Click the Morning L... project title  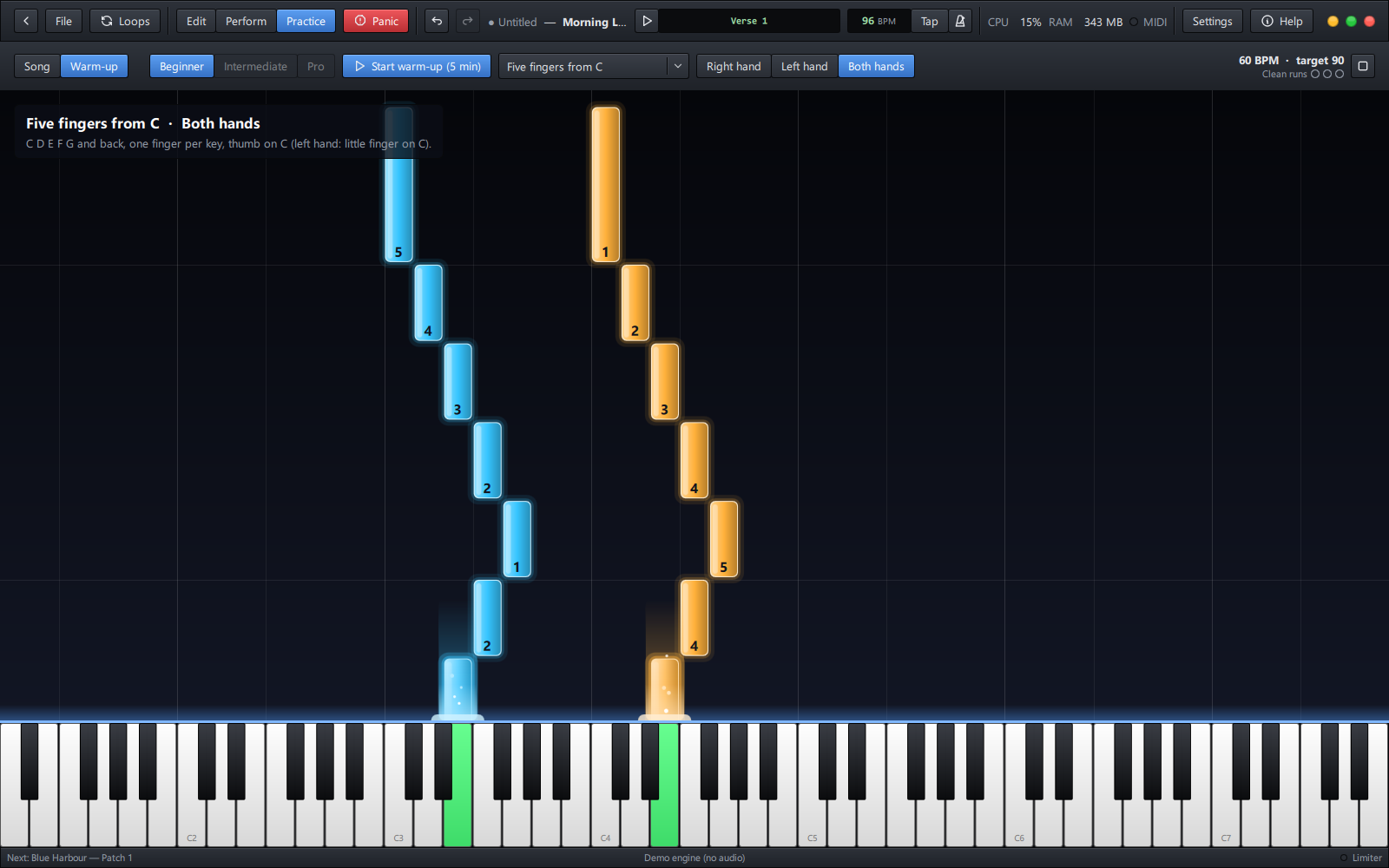(x=594, y=22)
